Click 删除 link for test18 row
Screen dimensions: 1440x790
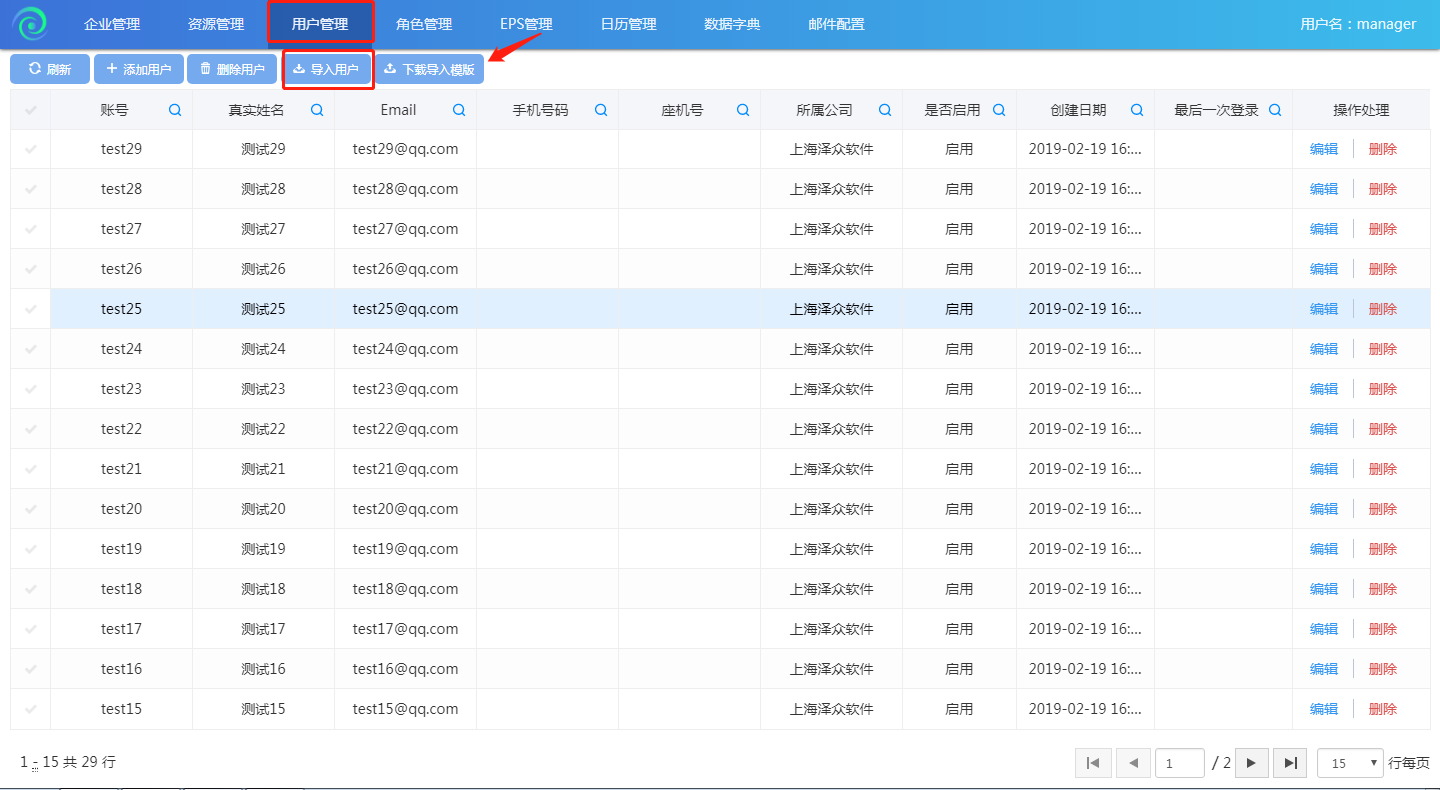tap(1382, 589)
